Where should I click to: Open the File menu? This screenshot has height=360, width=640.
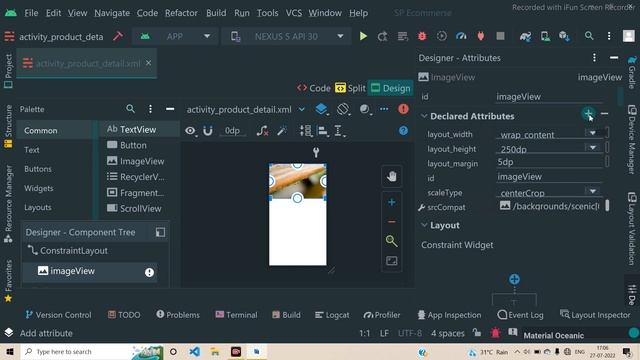31,13
